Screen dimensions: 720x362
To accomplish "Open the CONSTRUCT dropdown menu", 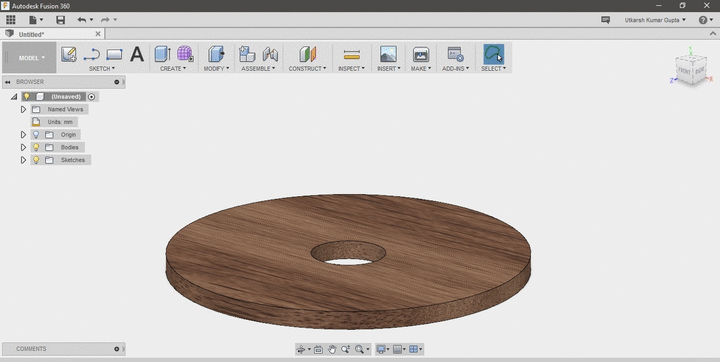I will point(307,68).
